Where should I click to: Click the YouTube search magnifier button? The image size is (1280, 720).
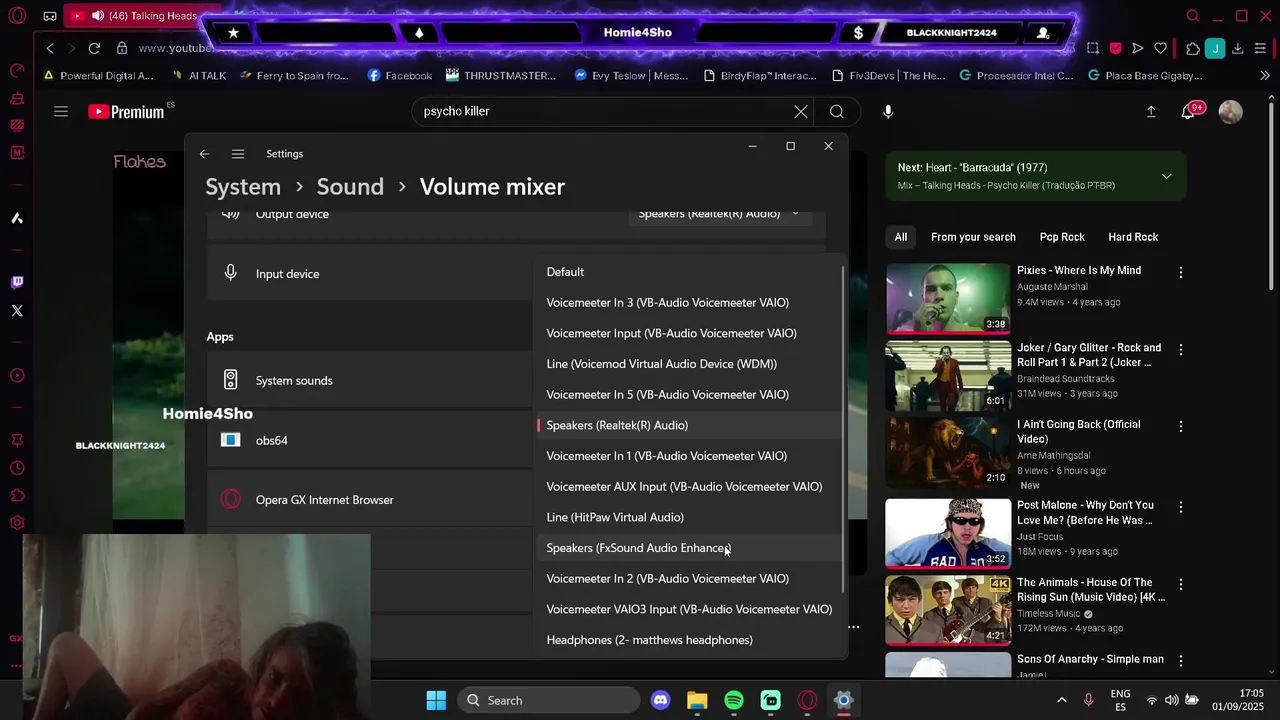(837, 112)
